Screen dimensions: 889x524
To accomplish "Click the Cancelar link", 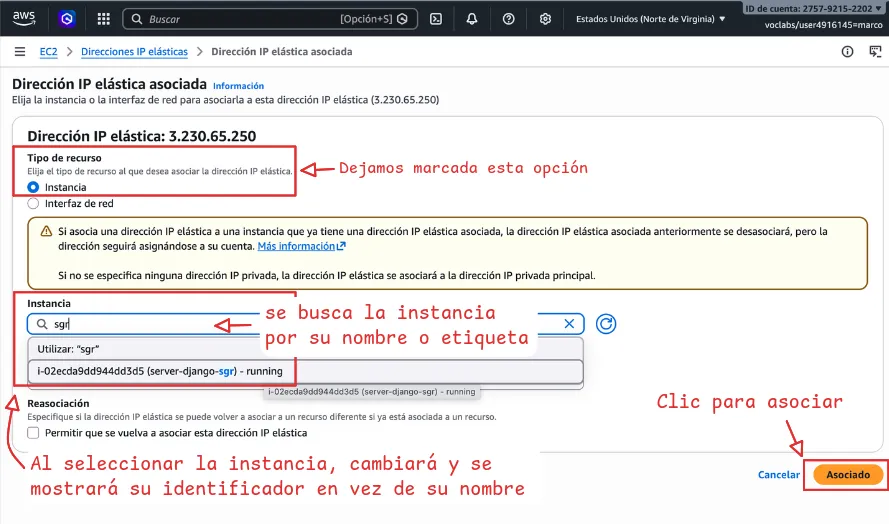I will [x=778, y=475].
